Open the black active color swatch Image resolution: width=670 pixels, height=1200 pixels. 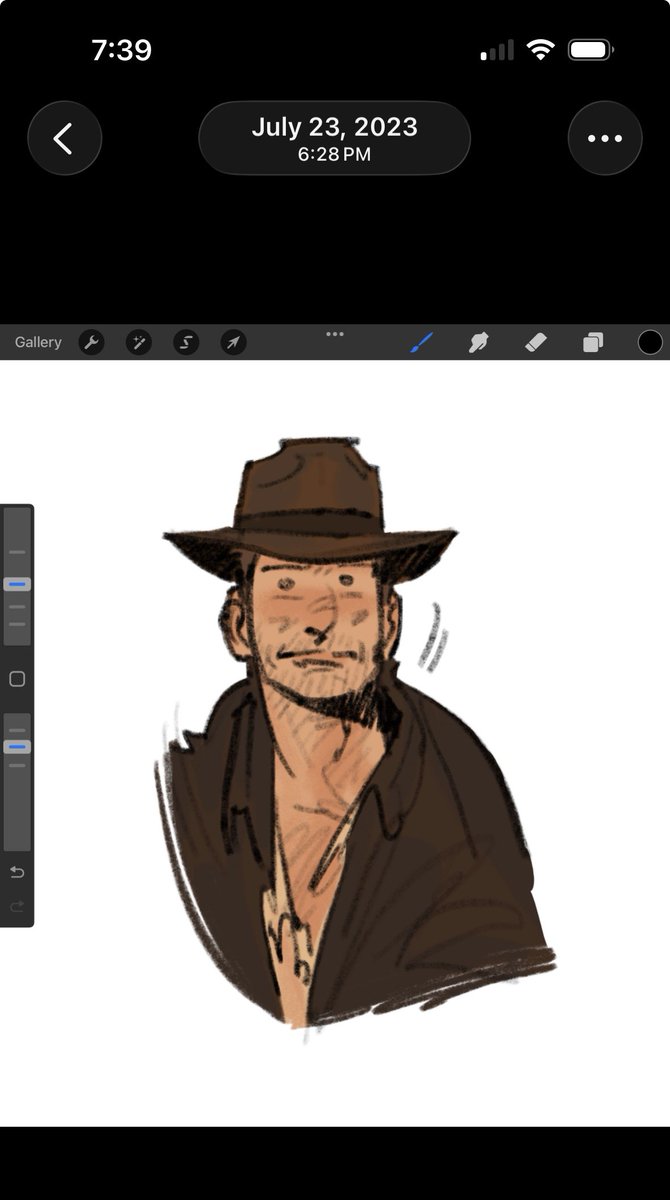pyautogui.click(x=650, y=343)
